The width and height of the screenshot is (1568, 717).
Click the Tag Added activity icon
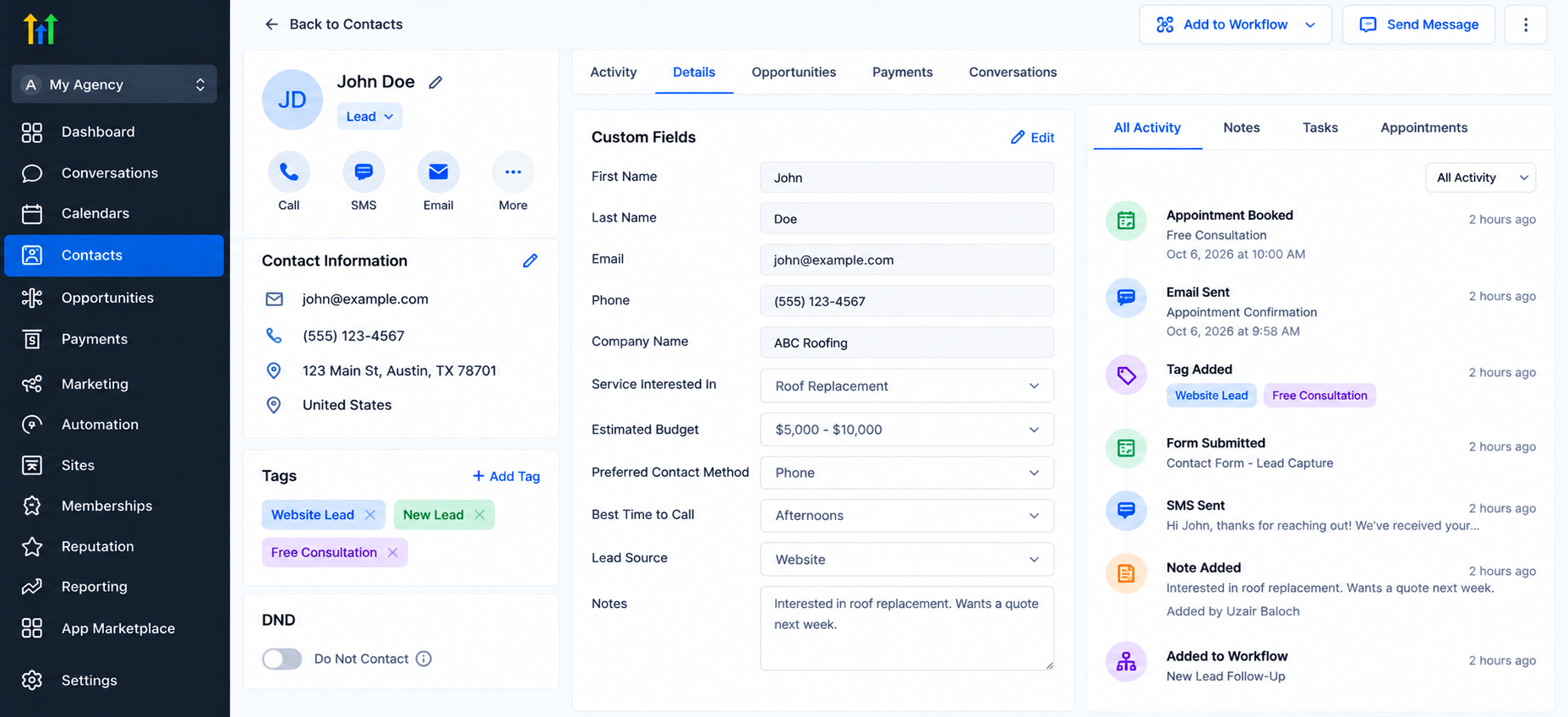[1126, 375]
